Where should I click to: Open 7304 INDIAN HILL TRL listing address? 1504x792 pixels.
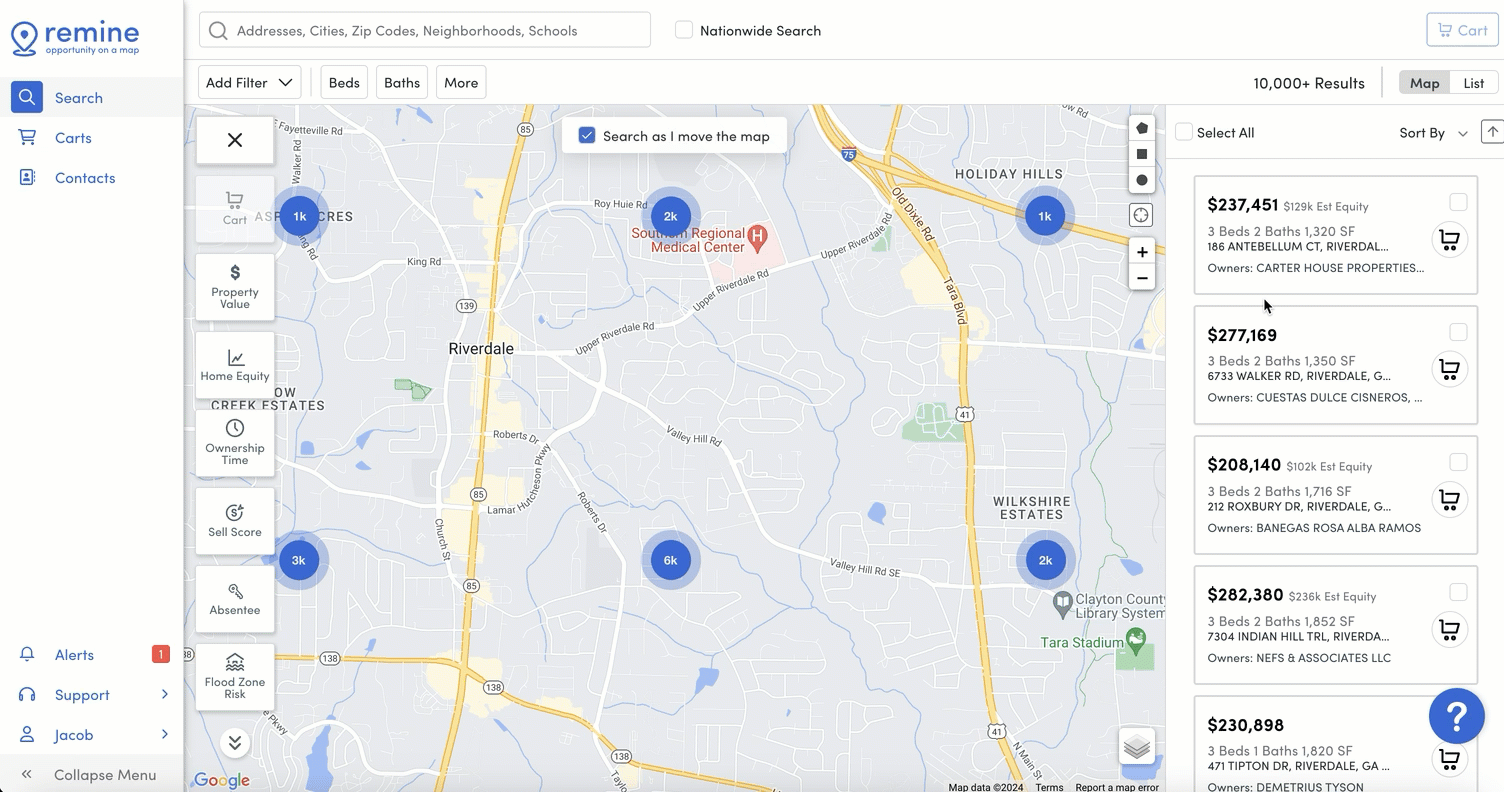[1298, 636]
